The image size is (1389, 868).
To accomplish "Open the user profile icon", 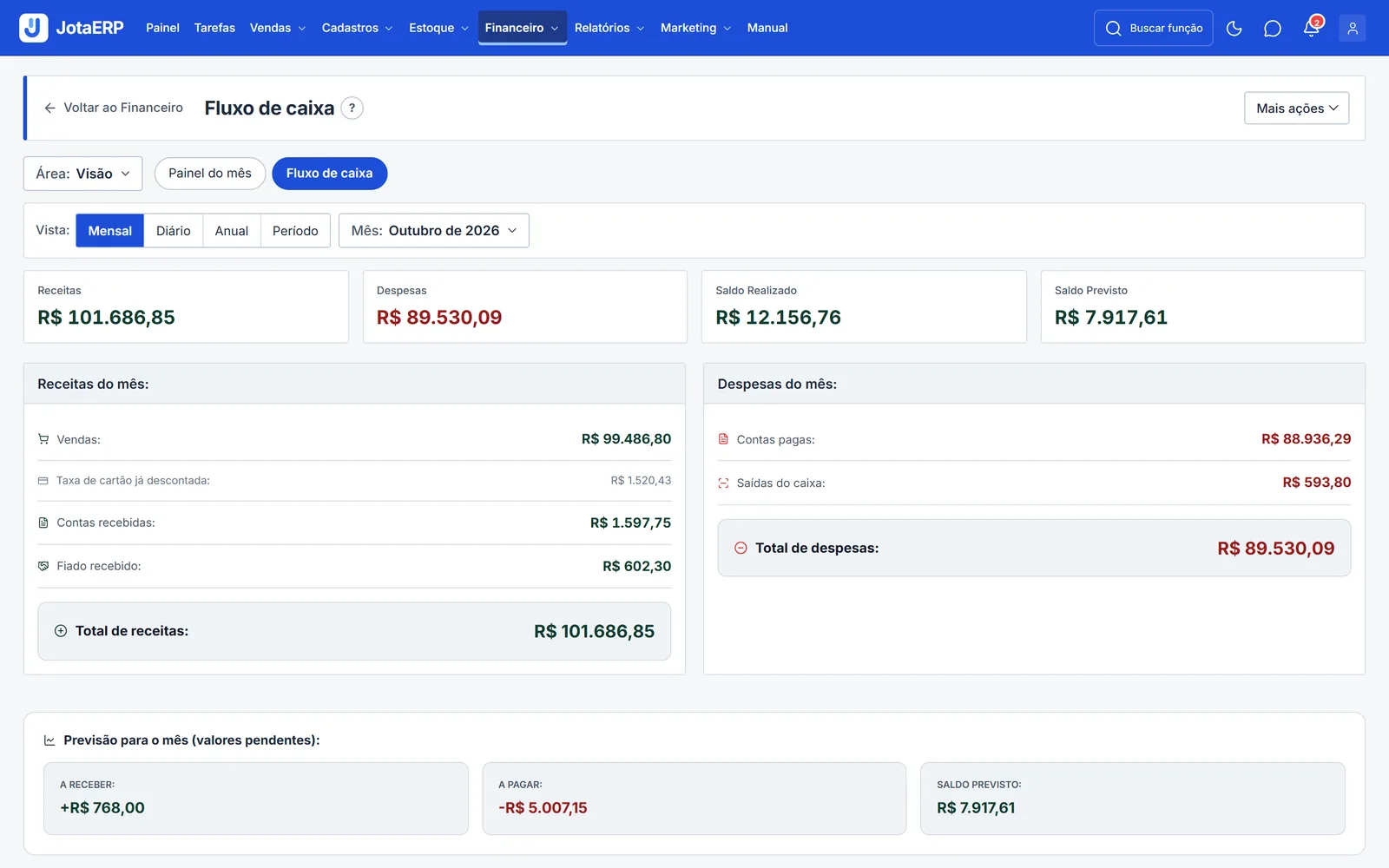I will [x=1352, y=29].
